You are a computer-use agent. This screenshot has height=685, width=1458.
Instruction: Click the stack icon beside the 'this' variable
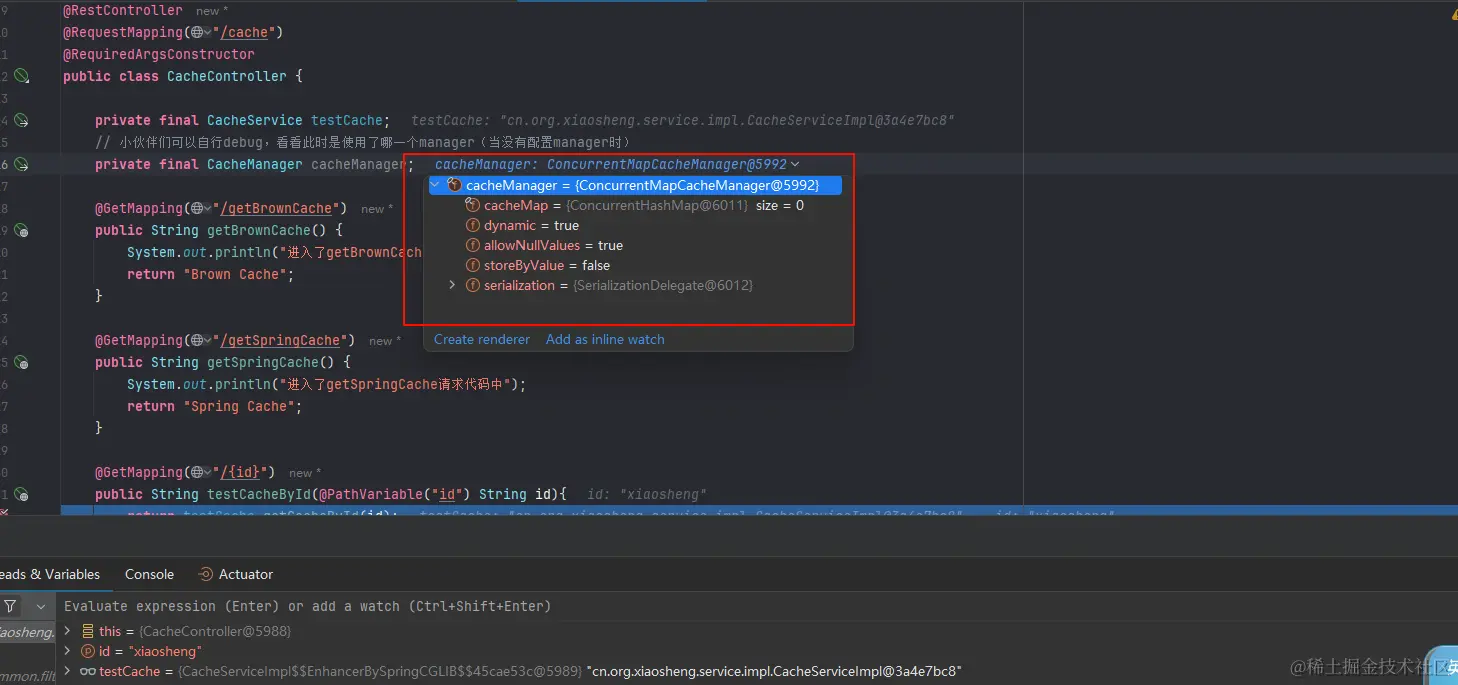(x=87, y=631)
